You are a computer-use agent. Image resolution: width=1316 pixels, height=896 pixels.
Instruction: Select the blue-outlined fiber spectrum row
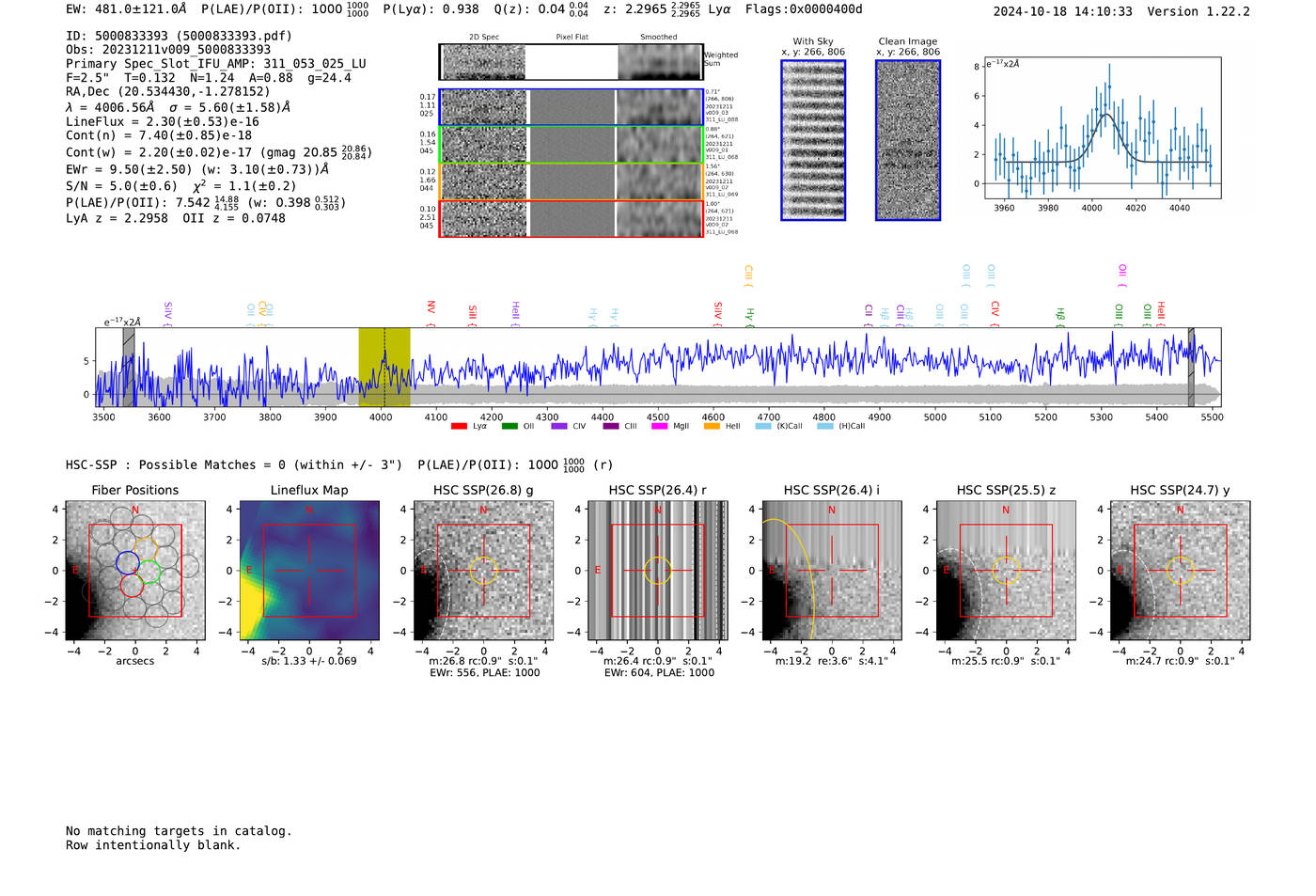click(572, 107)
